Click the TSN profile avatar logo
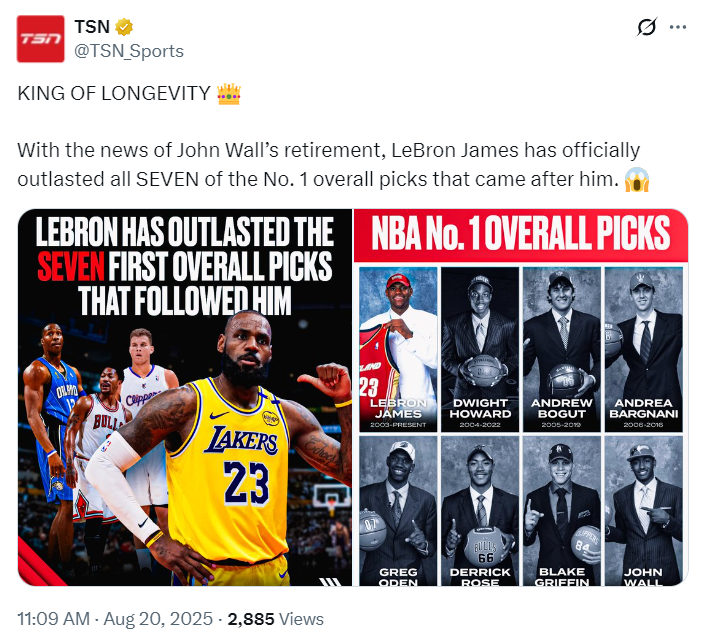Image resolution: width=703 pixels, height=644 pixels. (40, 40)
